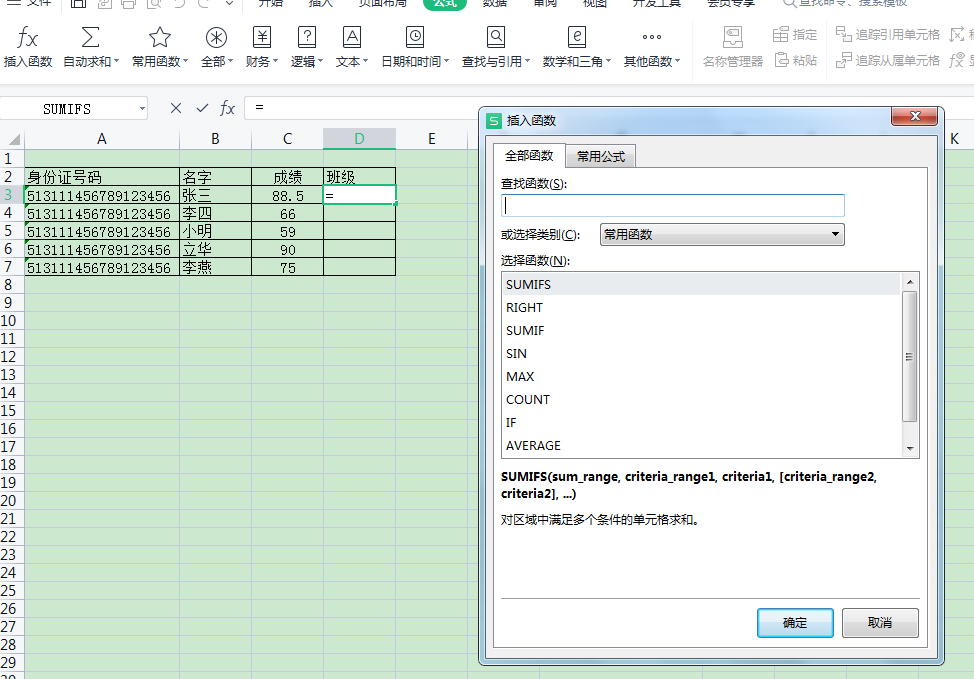Screen dimensions: 974x679
Task: Open the Name Manager icon
Action: (x=733, y=37)
